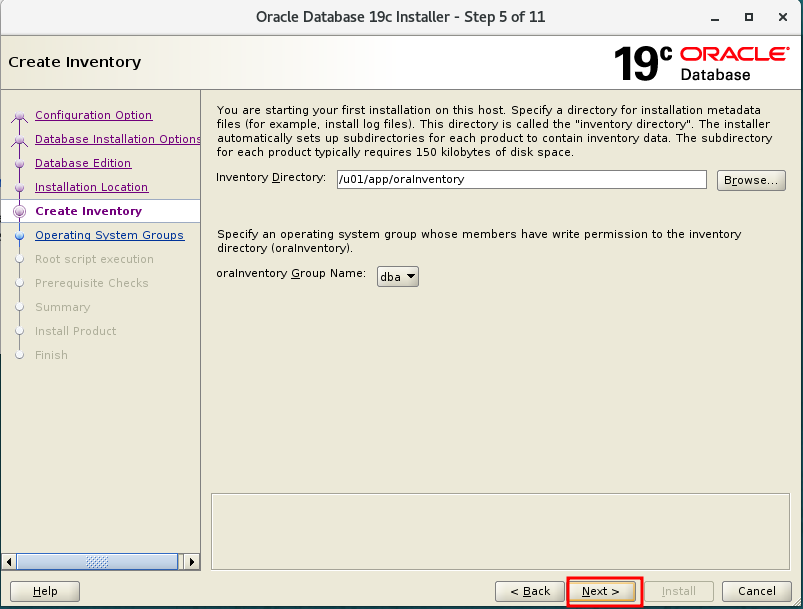The image size is (803, 609).
Task: Click the Finish step text
Action: (x=51, y=355)
